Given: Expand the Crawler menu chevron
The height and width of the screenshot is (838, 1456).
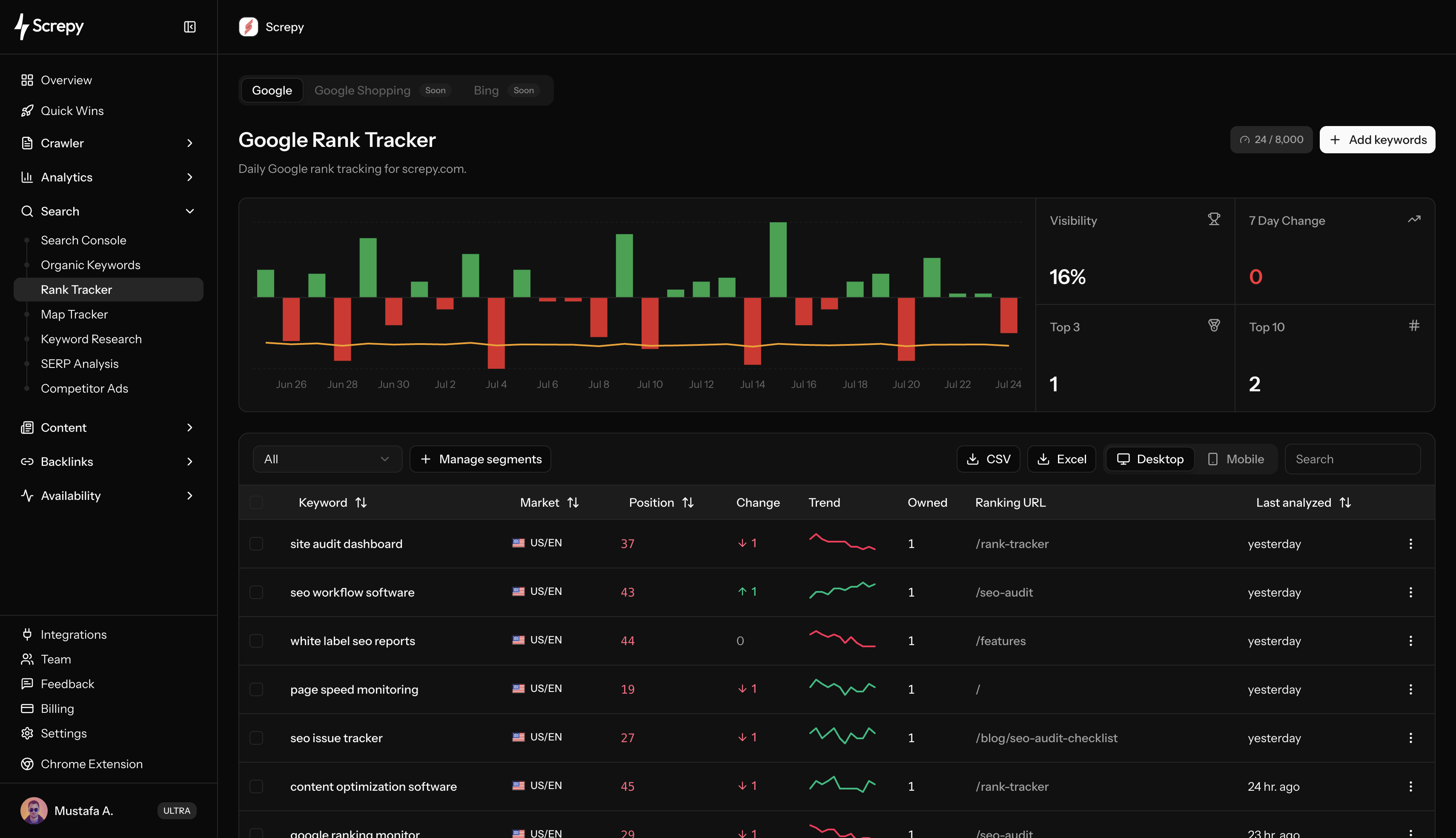Looking at the screenshot, I should [190, 143].
